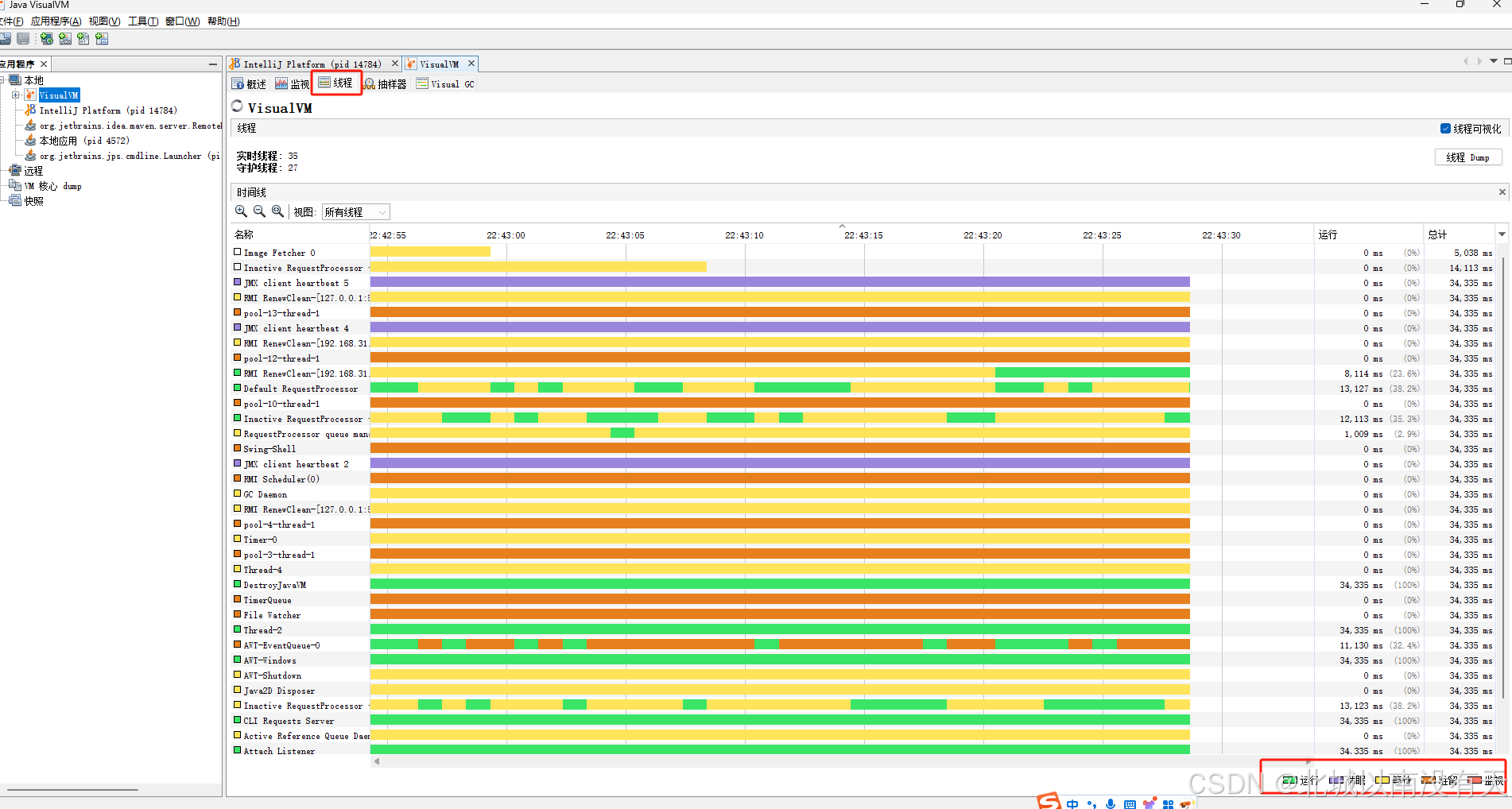1512x809 pixels.
Task: Open the 工具(T) menu
Action: [143, 21]
